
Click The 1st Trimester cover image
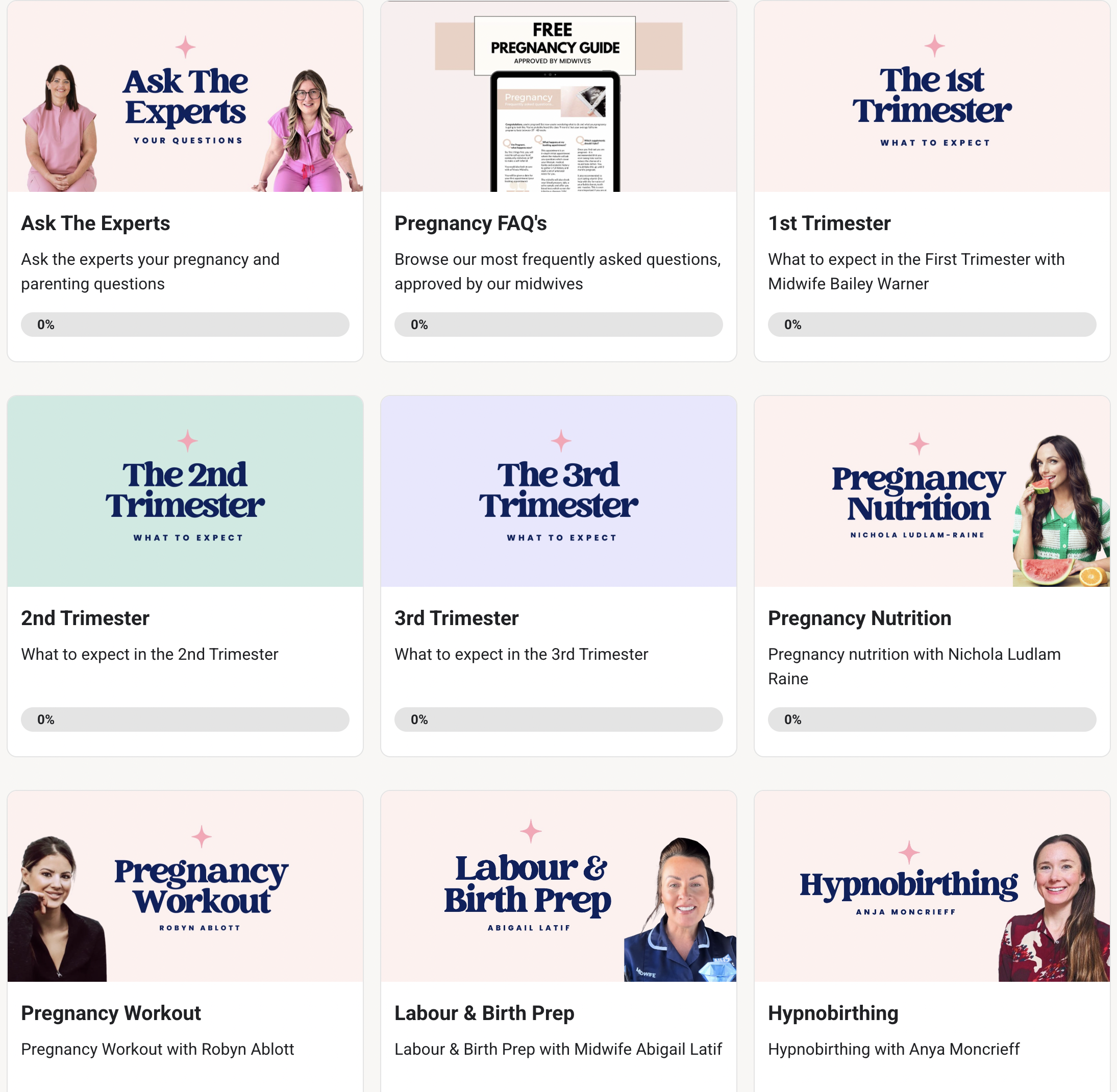[932, 96]
